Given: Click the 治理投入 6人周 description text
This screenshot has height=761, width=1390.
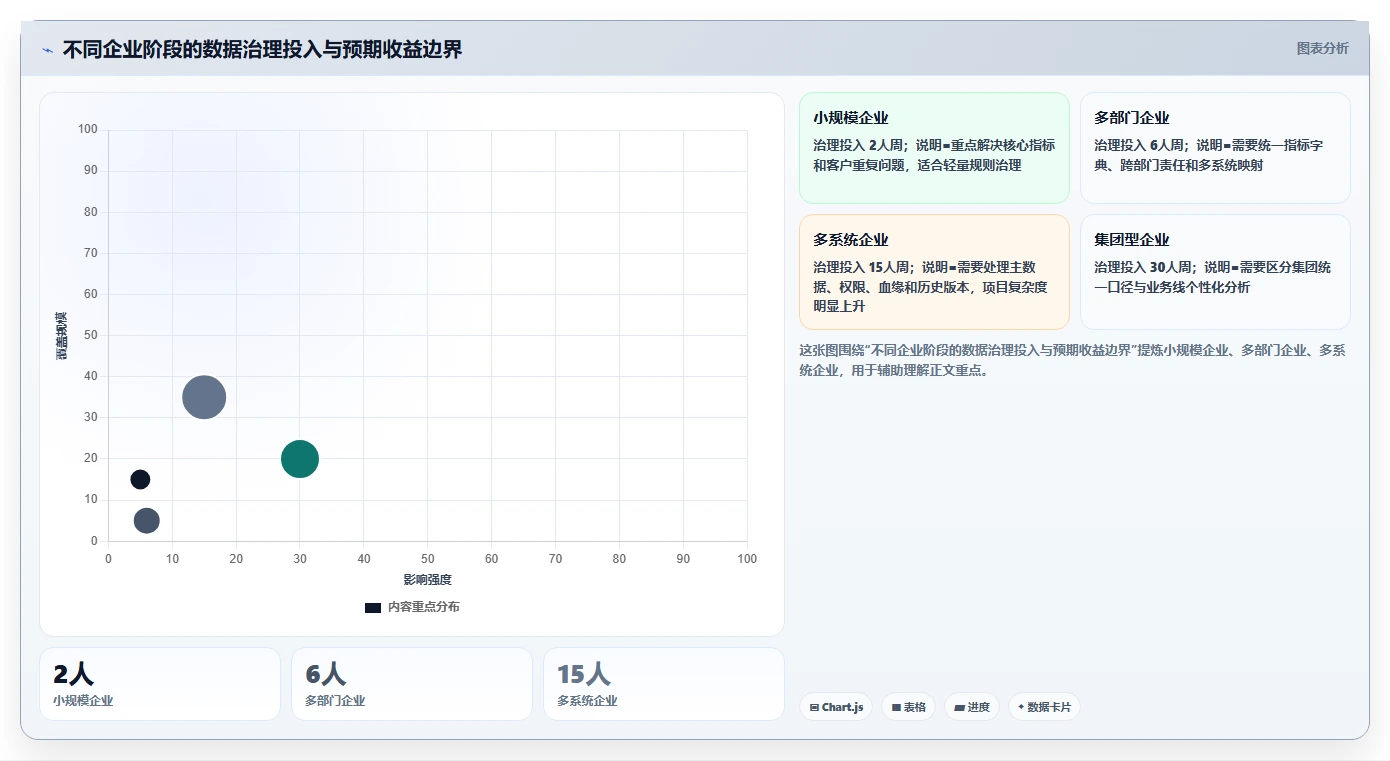Looking at the screenshot, I should (x=1208, y=155).
